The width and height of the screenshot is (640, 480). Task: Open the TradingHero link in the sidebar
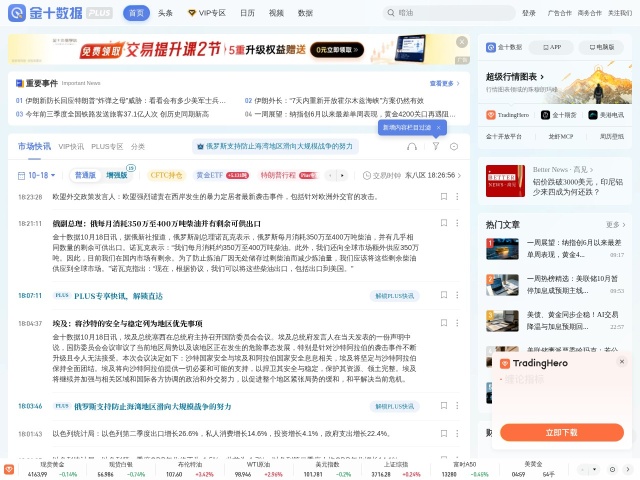[507, 115]
